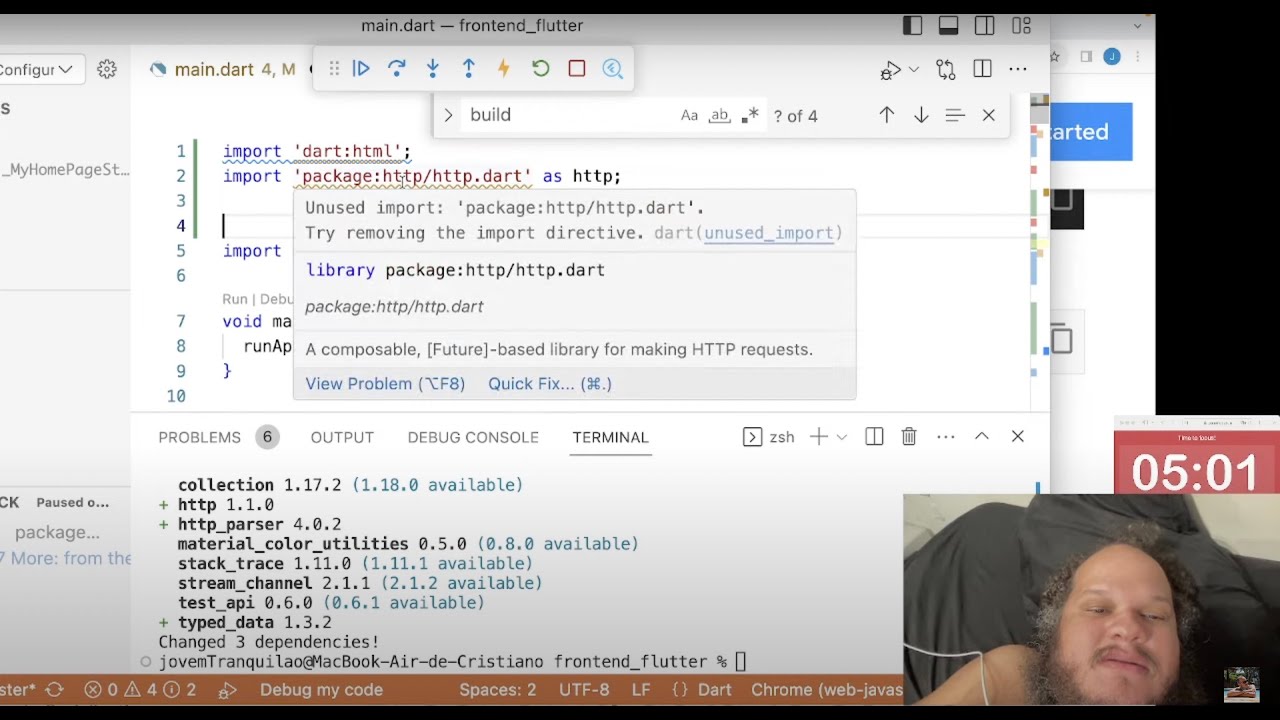Viewport: 1280px width, 720px height.
Task: Click the Step Into debug arrow
Action: (433, 69)
